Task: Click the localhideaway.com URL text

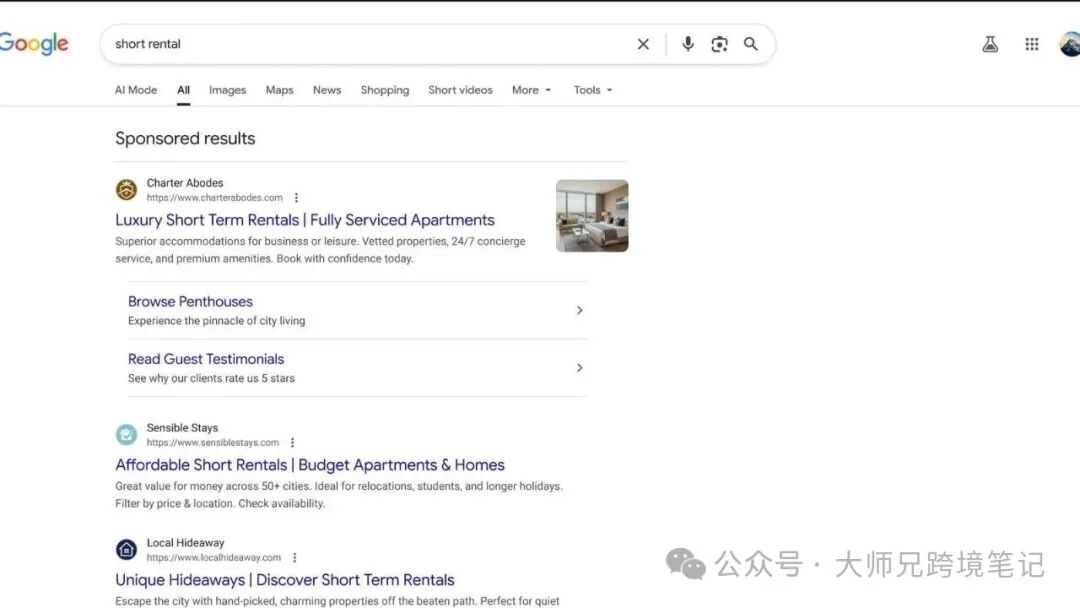Action: point(214,558)
